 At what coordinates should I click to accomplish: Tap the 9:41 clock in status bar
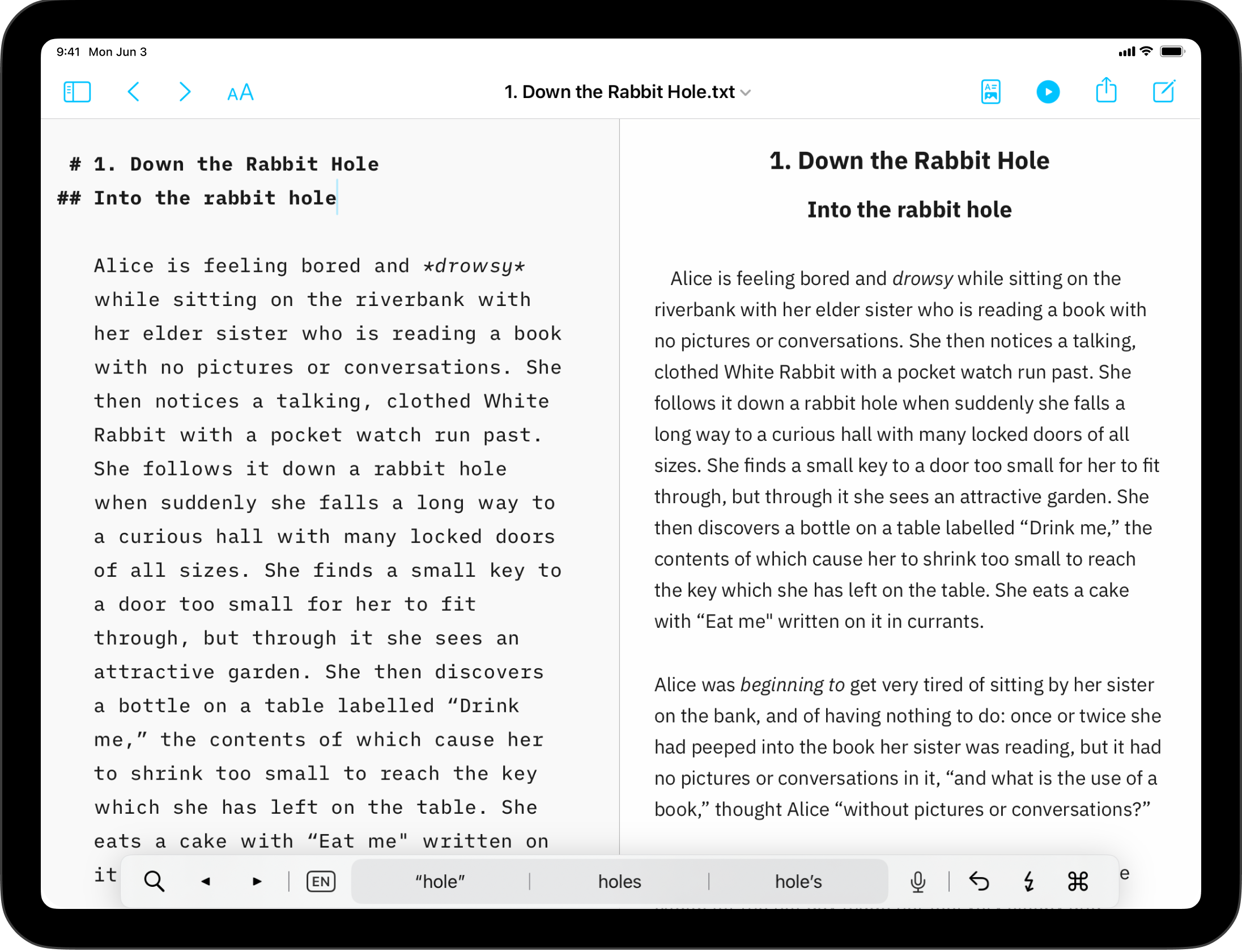pyautogui.click(x=68, y=52)
